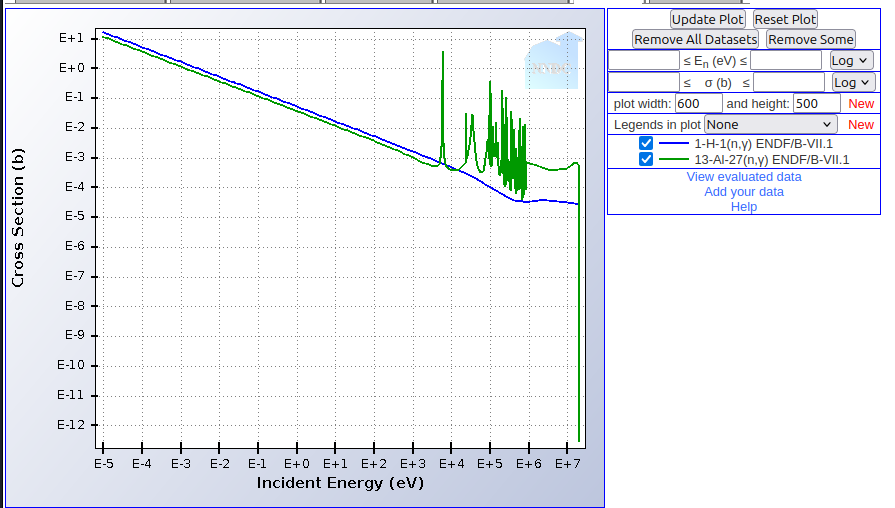Open the Legends in plot dropdown
Image resolution: width=895 pixels, height=508 pixels.
pos(770,125)
